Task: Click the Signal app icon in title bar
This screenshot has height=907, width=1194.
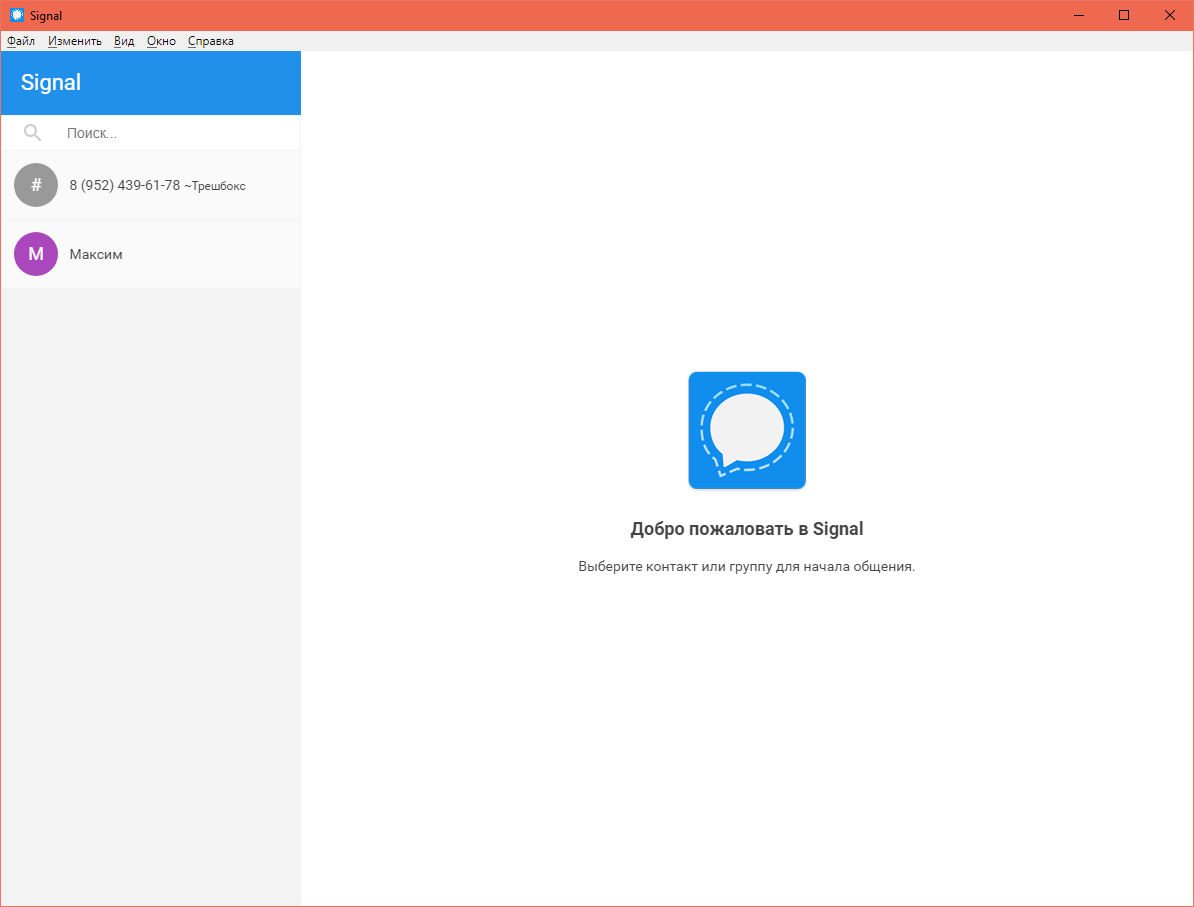Action: 17,15
